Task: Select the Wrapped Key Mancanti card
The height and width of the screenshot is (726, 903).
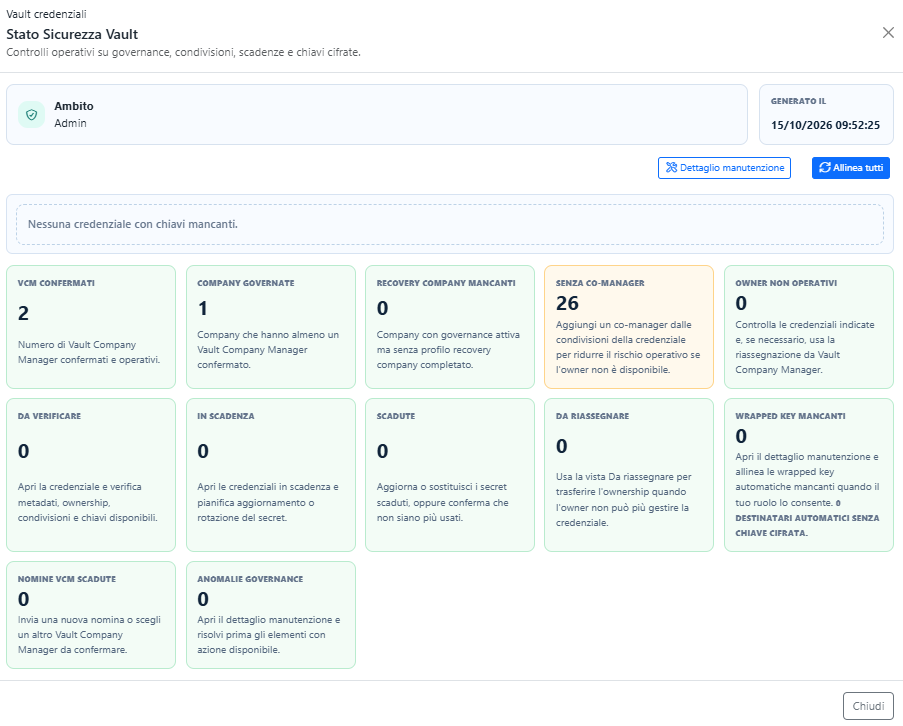Action: [x=809, y=475]
